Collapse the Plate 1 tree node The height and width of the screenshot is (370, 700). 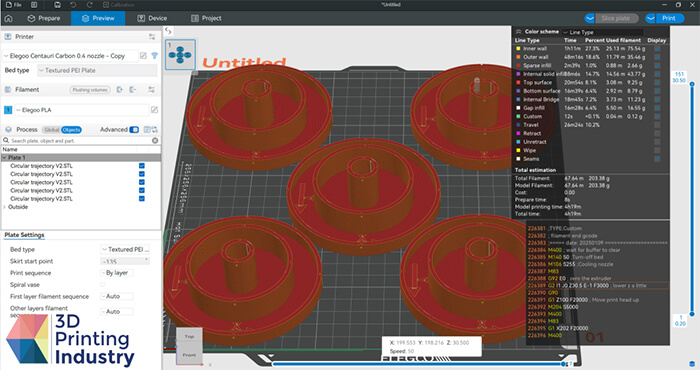click(x=4, y=158)
